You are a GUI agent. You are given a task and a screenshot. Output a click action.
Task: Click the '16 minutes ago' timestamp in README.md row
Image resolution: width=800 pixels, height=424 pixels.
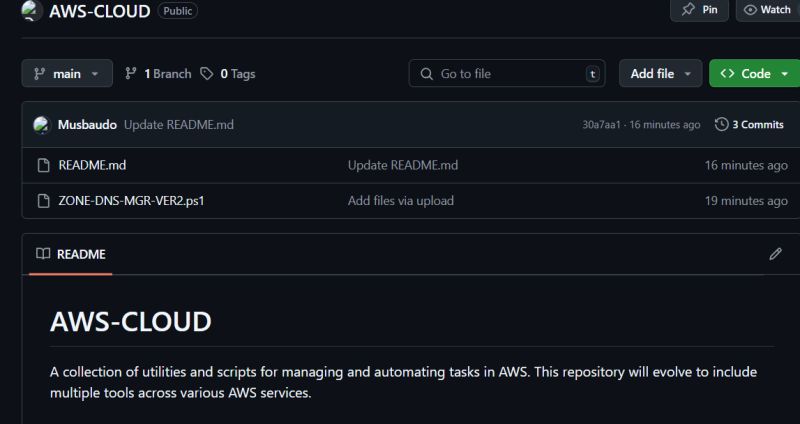click(x=746, y=165)
